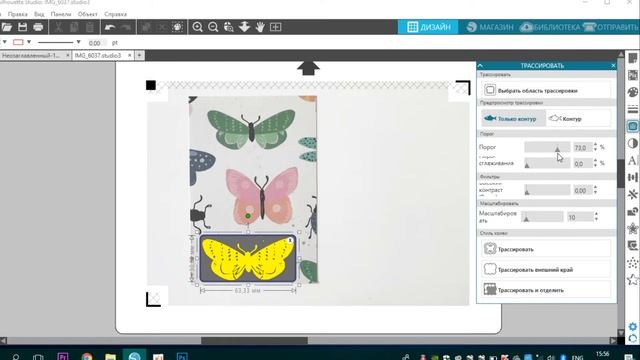Click the Порог value stepper arrows
Image resolution: width=640 pixels, height=360 pixels.
[595, 147]
